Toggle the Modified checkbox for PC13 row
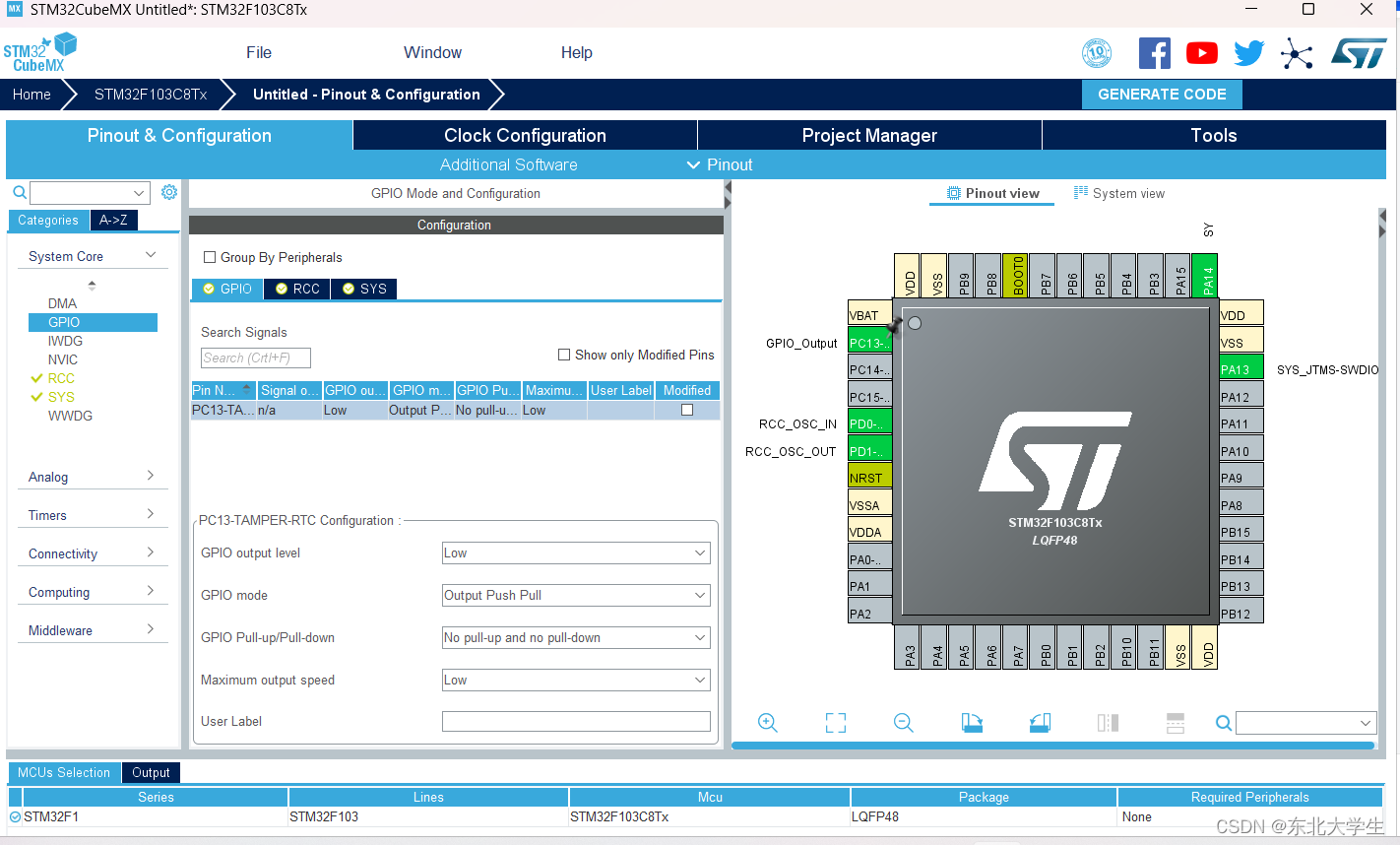This screenshot has width=1400, height=845. click(x=687, y=410)
